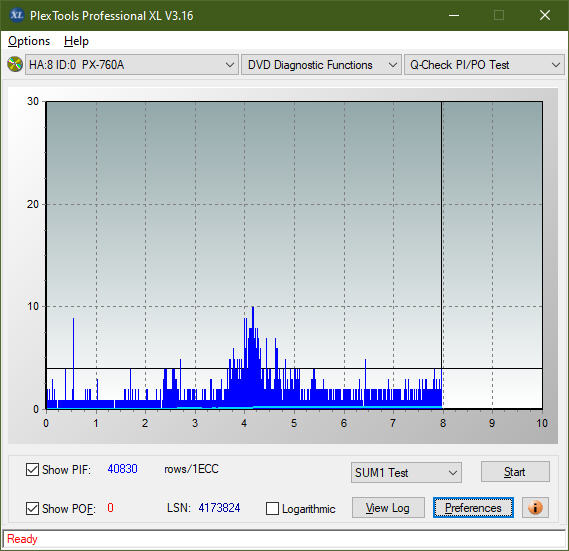Image resolution: width=569 pixels, height=551 pixels.
Task: Click the Start button
Action: 515,472
